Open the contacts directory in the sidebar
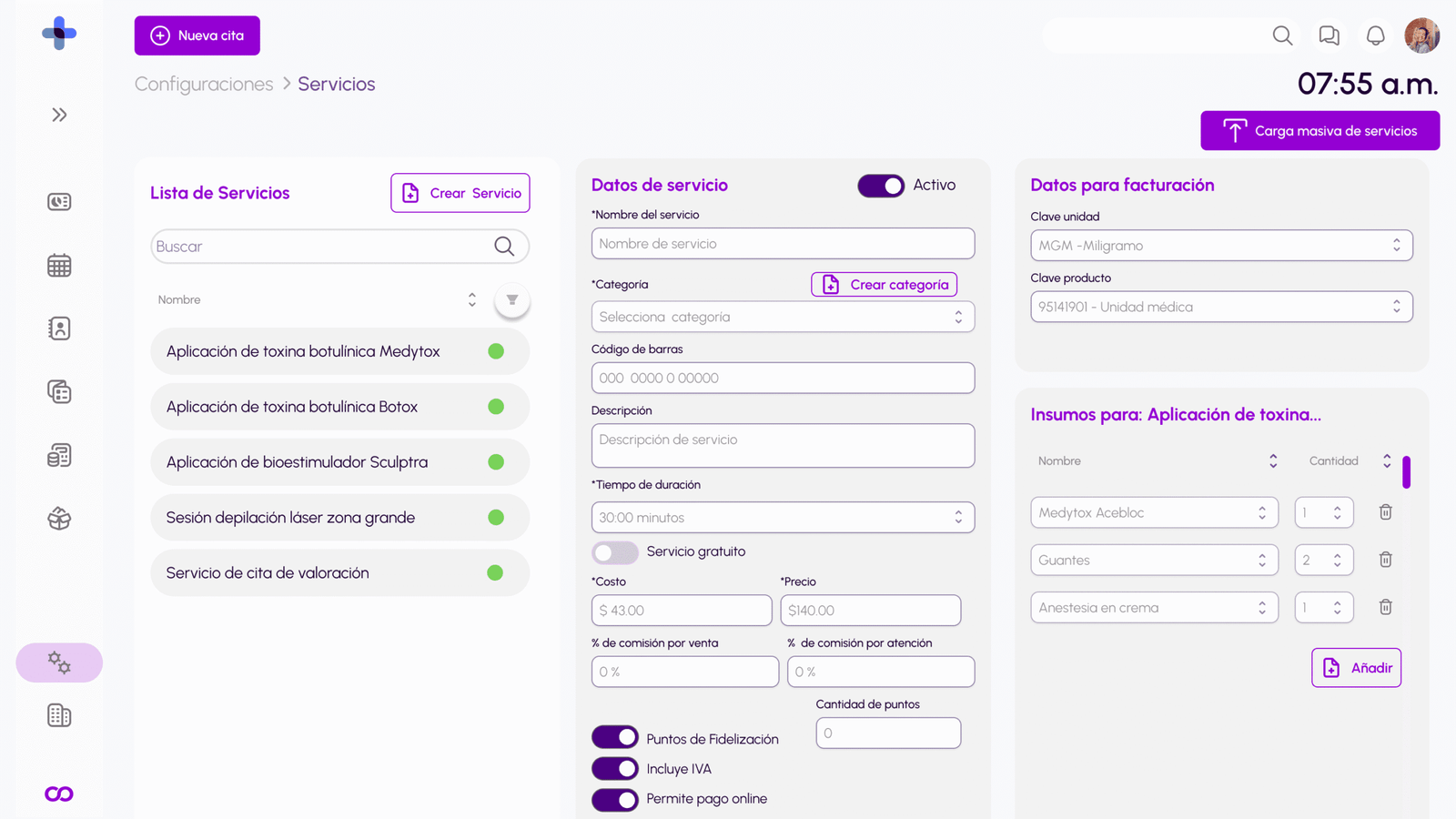The width and height of the screenshot is (1456, 819). [58, 329]
